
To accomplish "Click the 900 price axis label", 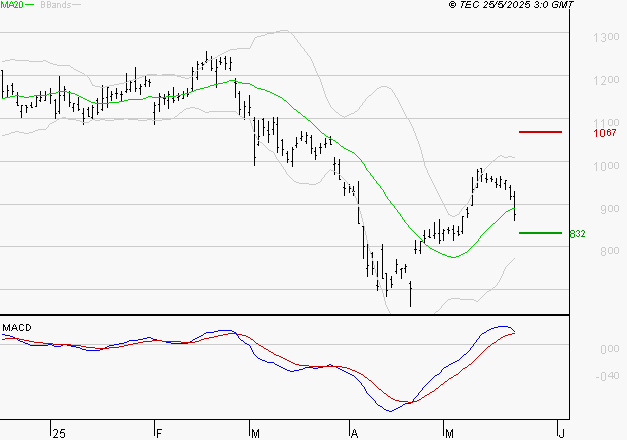I will coord(609,209).
